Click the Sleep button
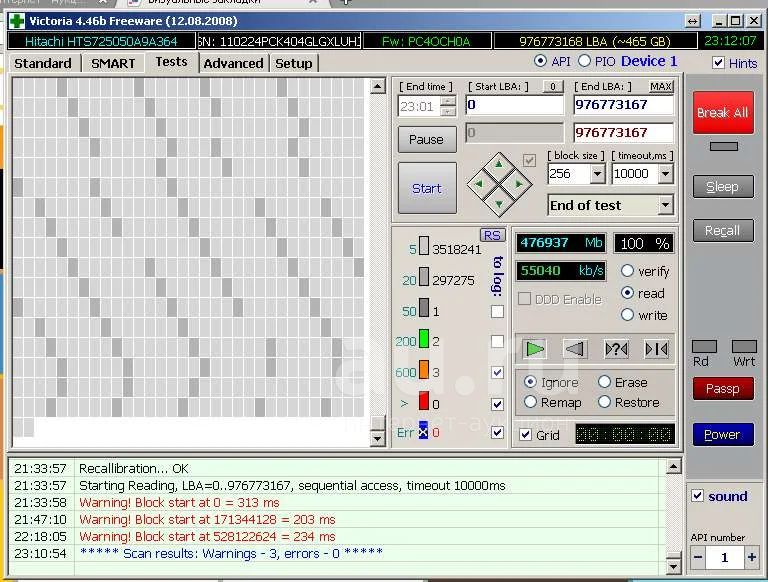 click(x=723, y=187)
